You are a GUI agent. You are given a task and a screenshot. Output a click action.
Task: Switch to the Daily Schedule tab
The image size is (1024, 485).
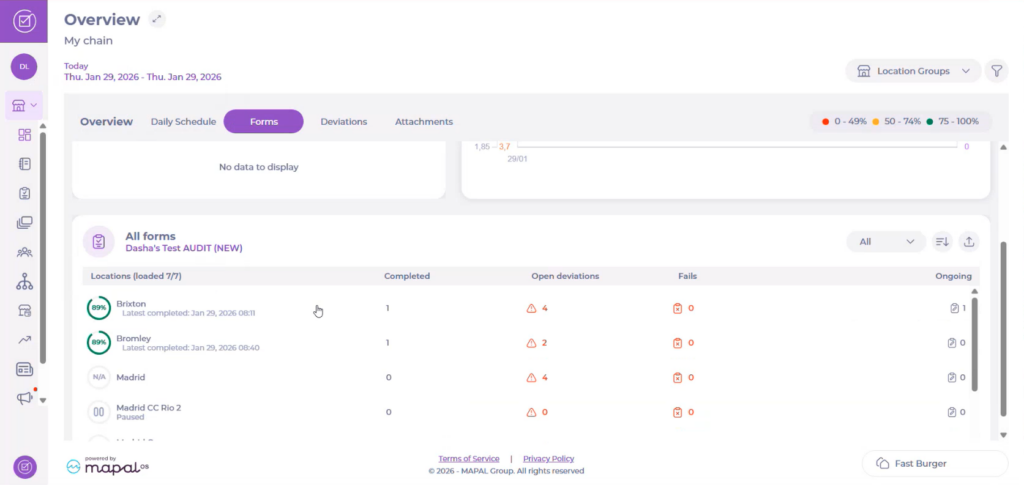tap(183, 122)
